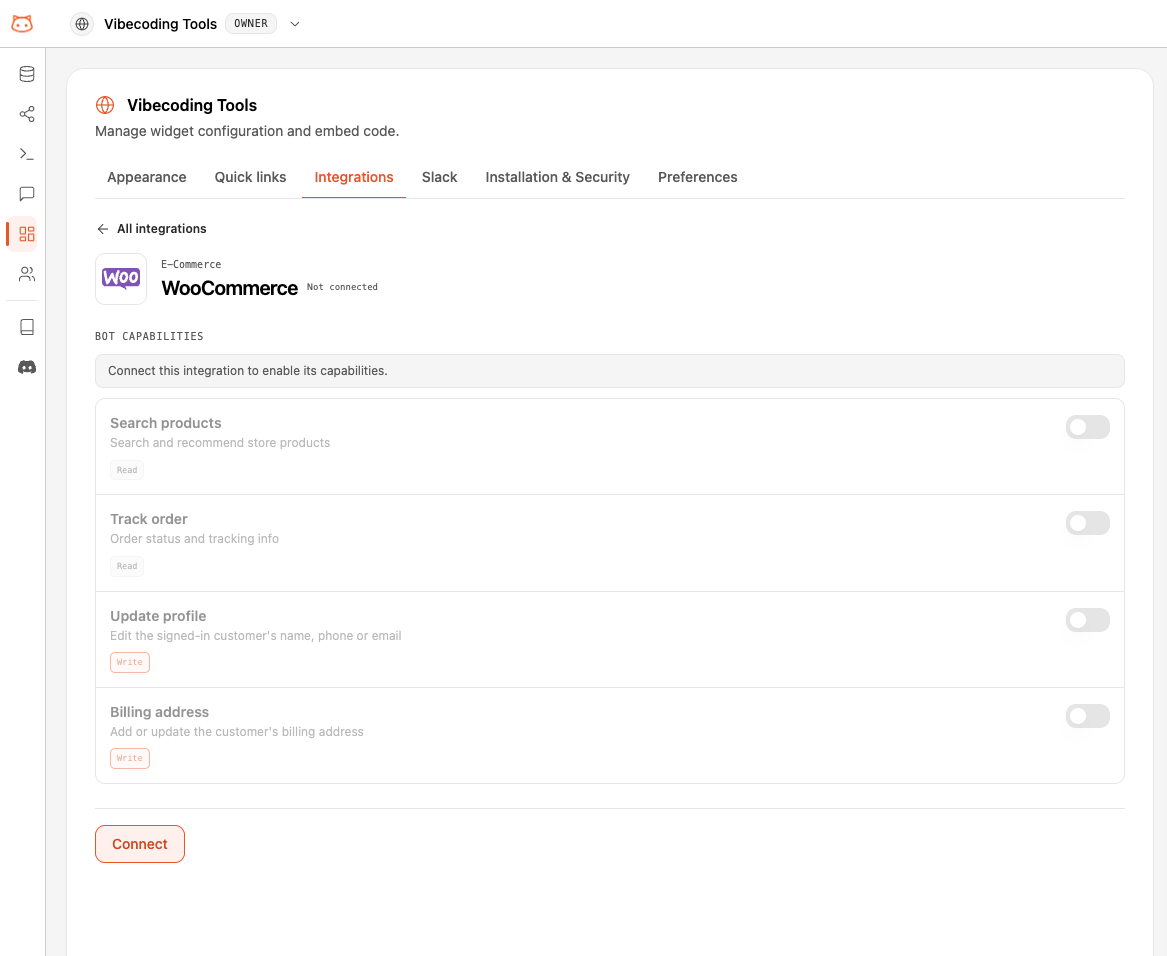Click the Write tag under Update profile
The height and width of the screenshot is (956, 1167).
130,662
